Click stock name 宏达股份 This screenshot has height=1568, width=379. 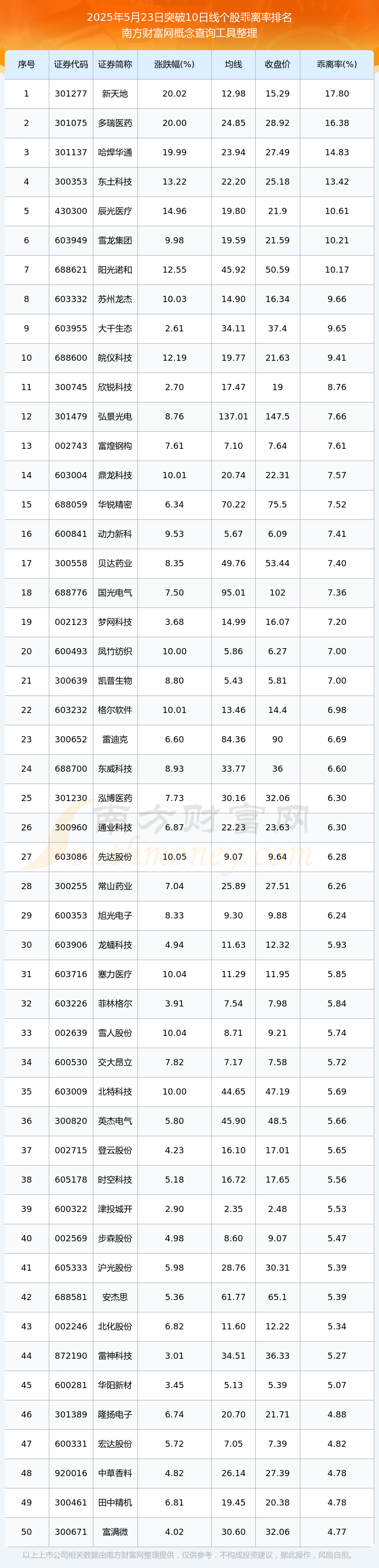tap(115, 1444)
